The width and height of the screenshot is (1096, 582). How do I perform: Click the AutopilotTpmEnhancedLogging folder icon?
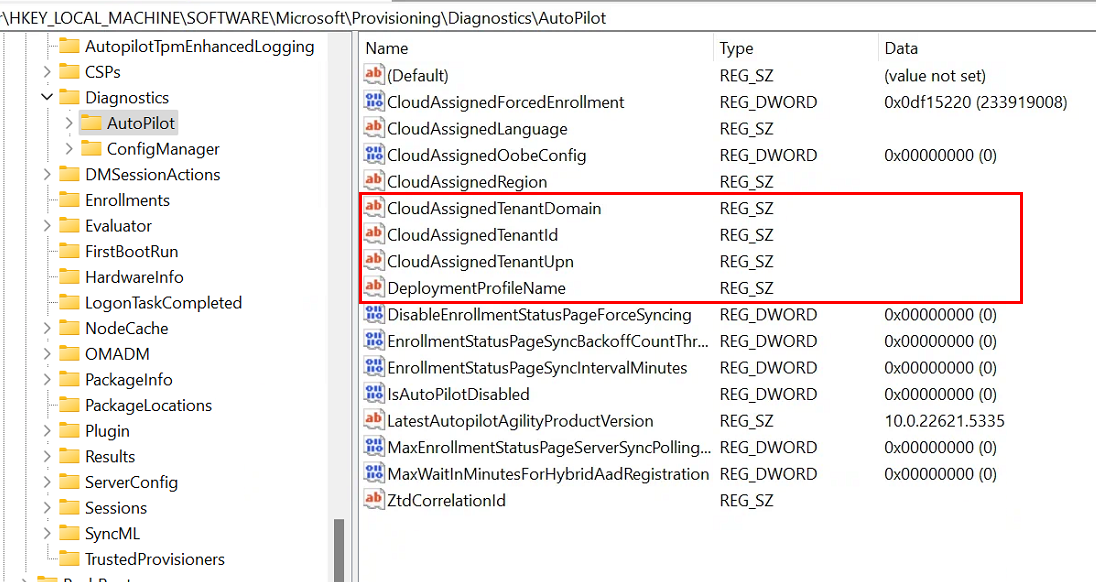tap(67, 46)
